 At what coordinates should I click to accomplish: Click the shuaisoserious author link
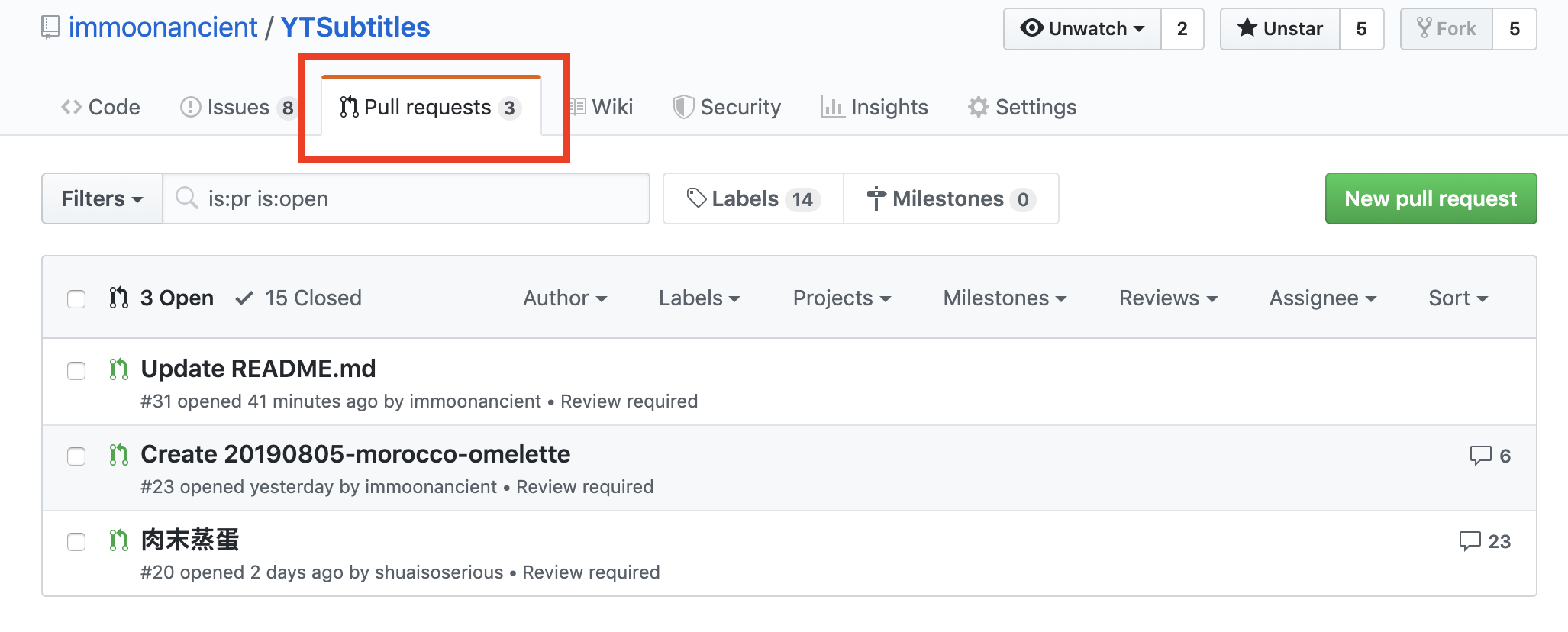439,572
